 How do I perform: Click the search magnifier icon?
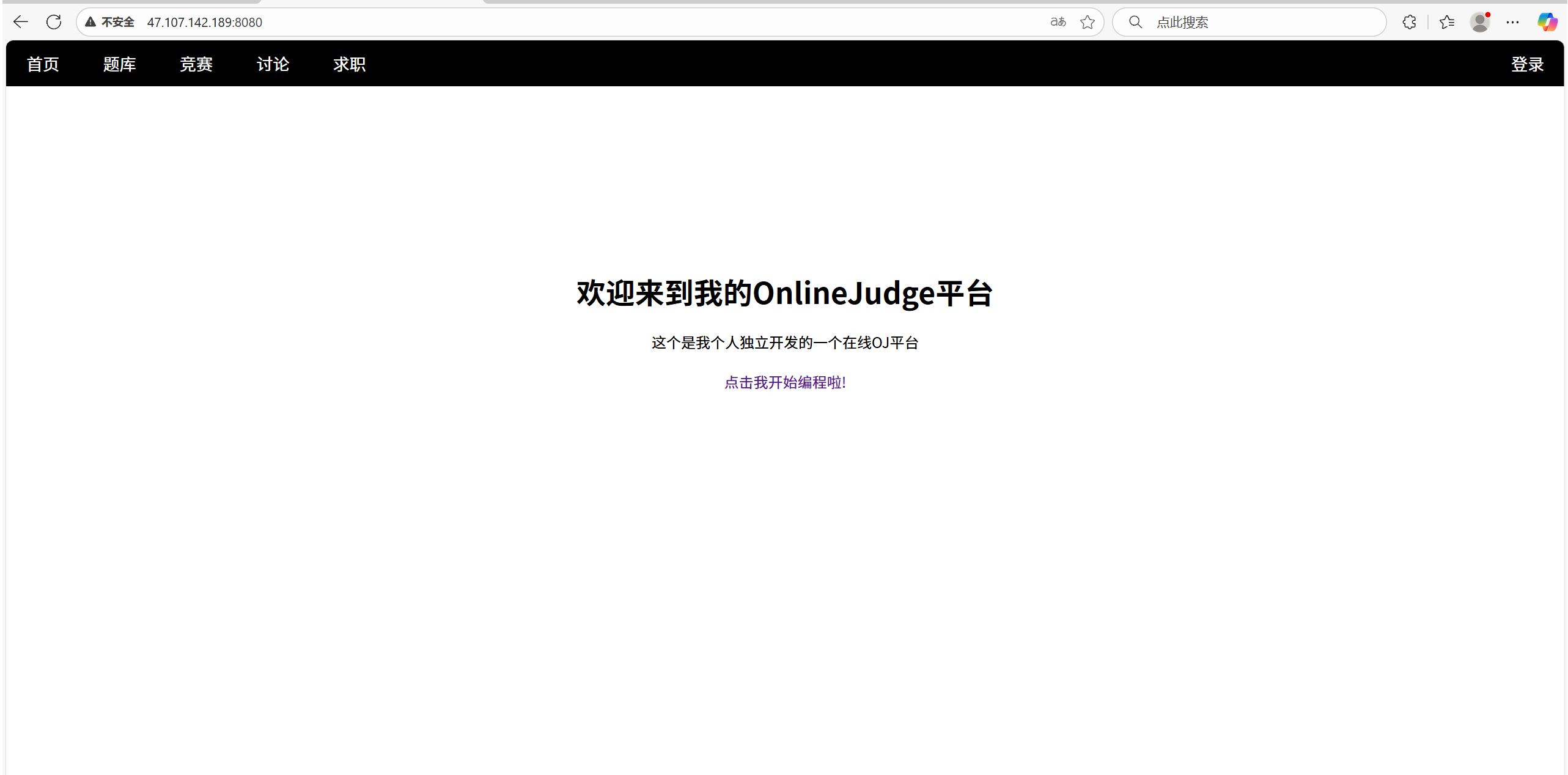click(1135, 22)
